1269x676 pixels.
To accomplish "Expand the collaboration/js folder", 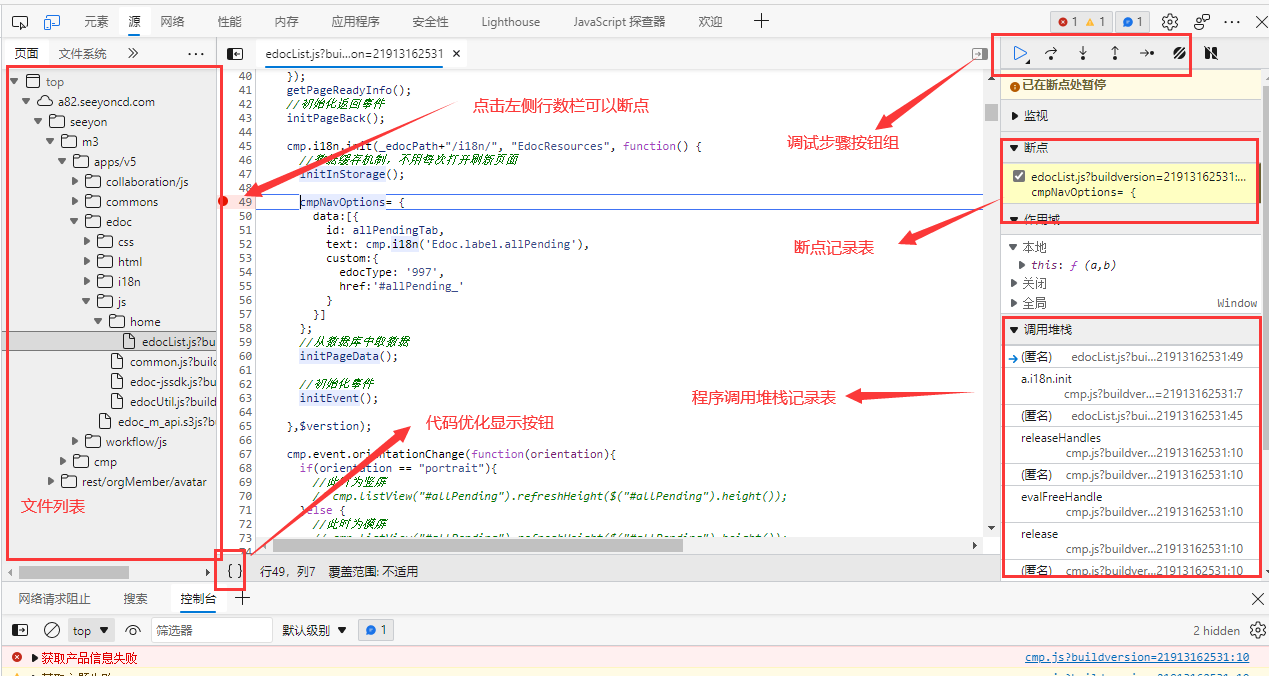I will point(75,181).
